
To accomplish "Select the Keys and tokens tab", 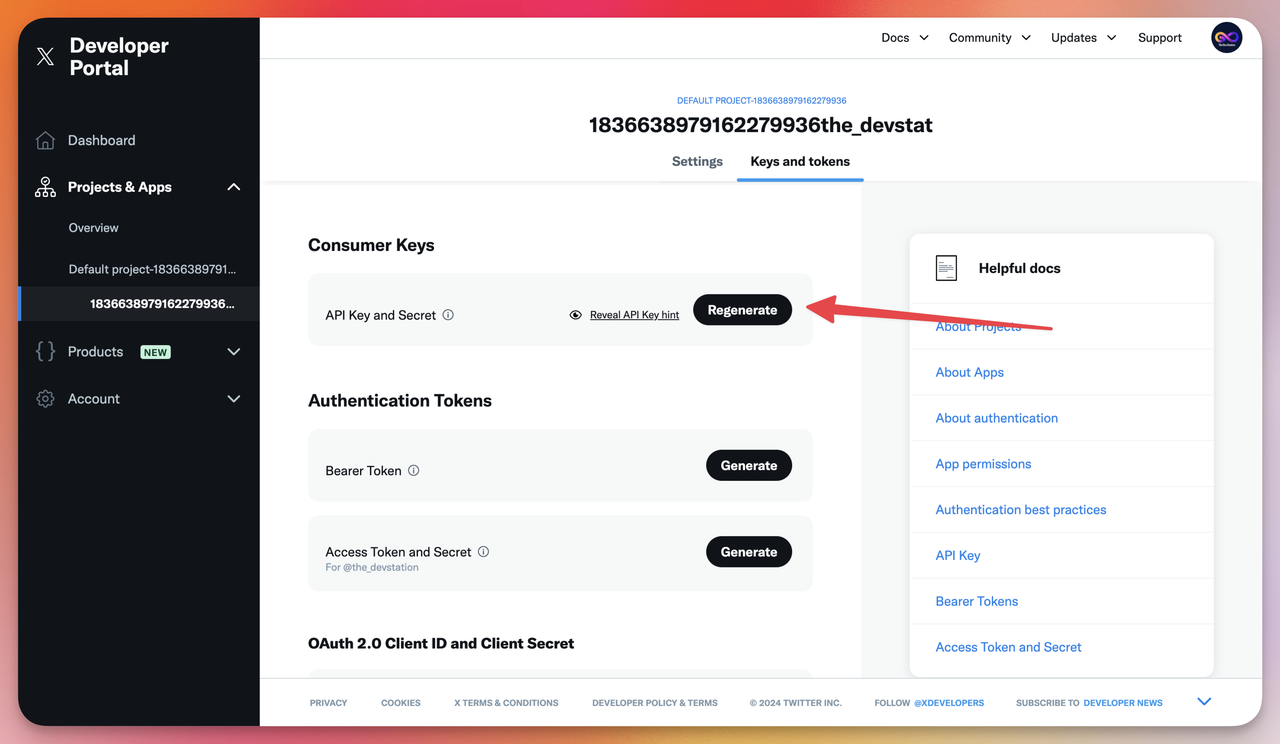I will 800,161.
